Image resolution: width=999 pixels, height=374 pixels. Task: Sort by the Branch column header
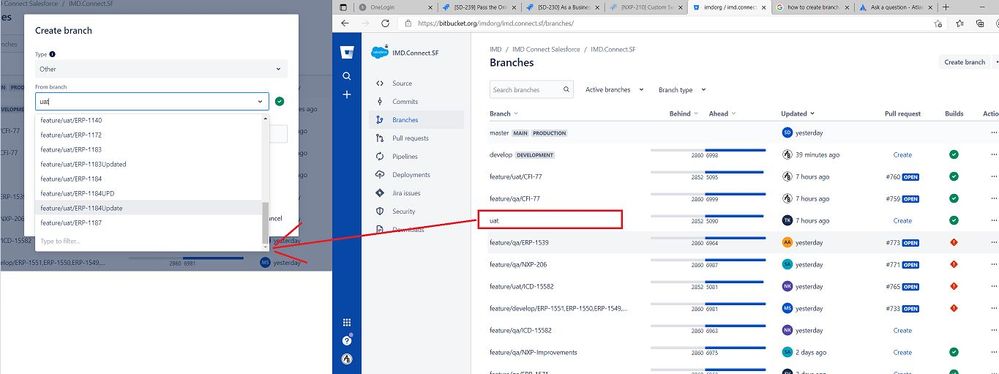click(x=503, y=113)
